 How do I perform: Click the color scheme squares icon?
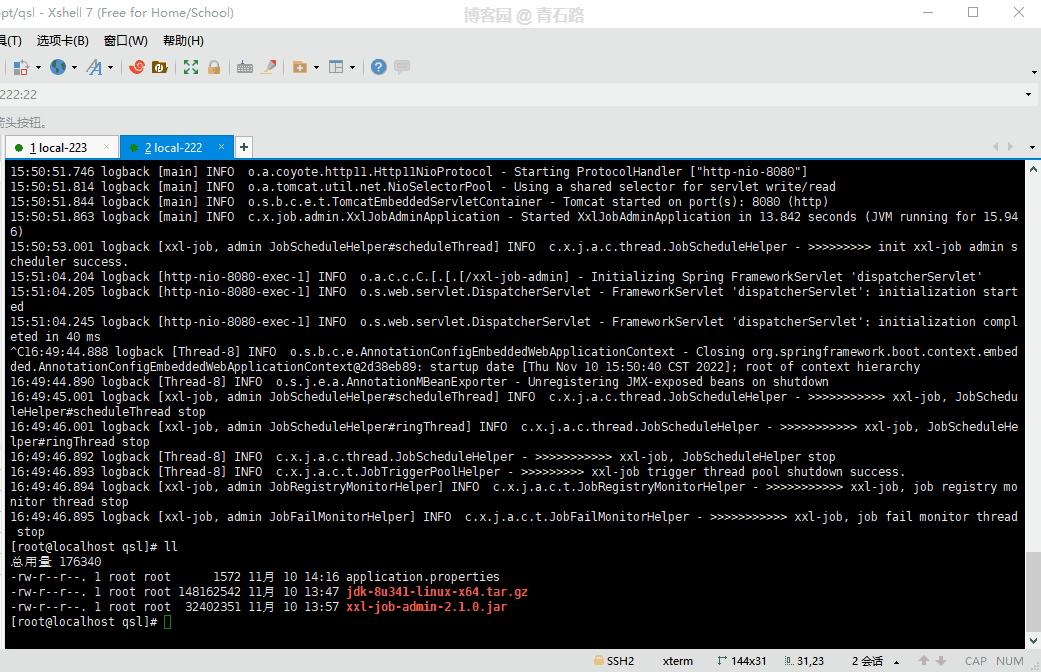(x=21, y=67)
